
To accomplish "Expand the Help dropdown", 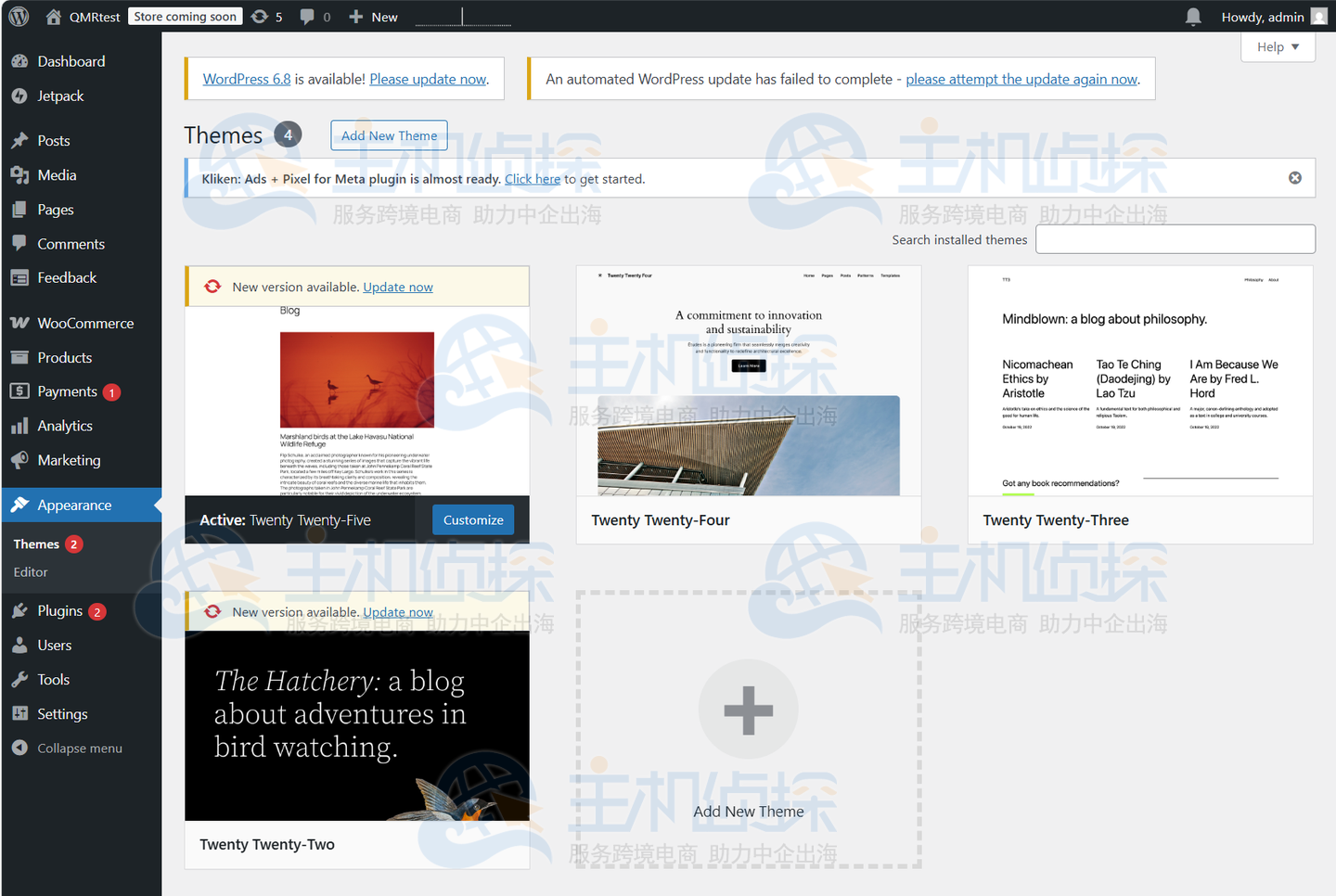I will 1278,46.
